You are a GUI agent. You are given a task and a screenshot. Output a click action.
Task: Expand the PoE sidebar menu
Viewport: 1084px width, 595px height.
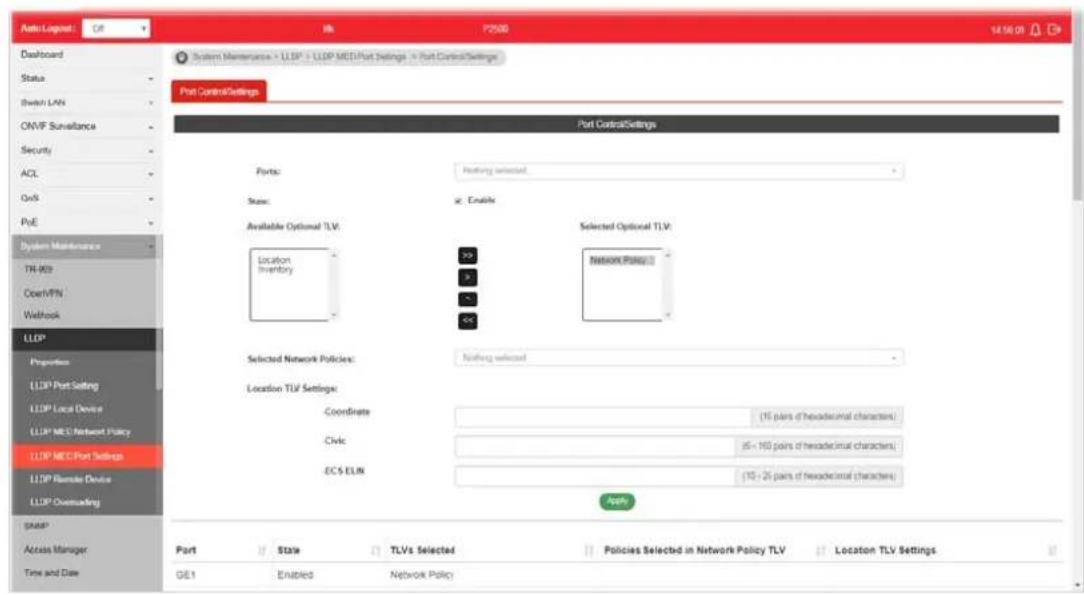click(86, 223)
